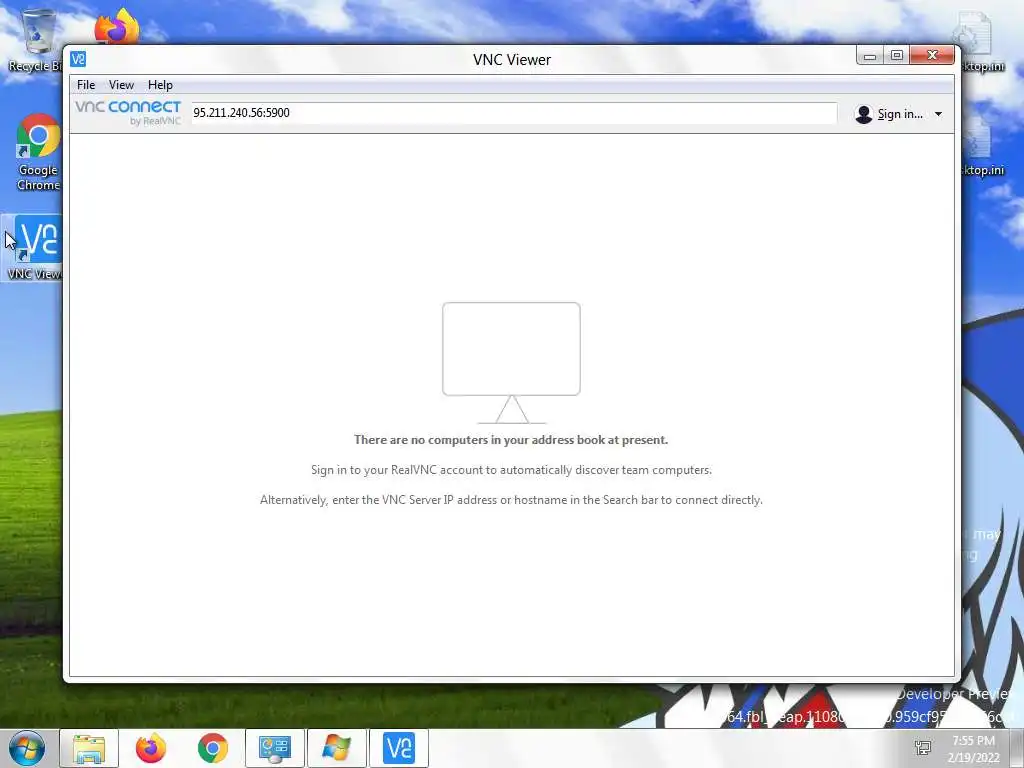Click 'Alternatively, enter the VNC Server IP' text
This screenshot has width=1024, height=768.
[511, 500]
